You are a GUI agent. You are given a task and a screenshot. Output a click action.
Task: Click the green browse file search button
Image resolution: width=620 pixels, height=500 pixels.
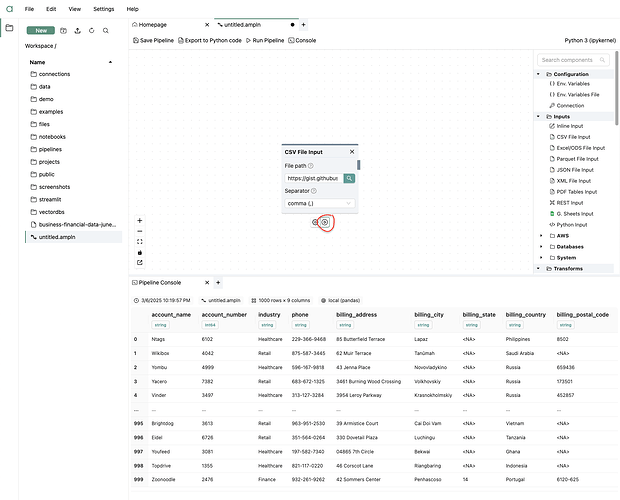pos(349,179)
